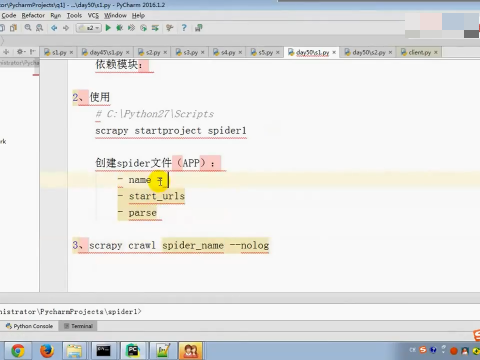
Task: Click the terminal prompt line
Action: [71, 312]
